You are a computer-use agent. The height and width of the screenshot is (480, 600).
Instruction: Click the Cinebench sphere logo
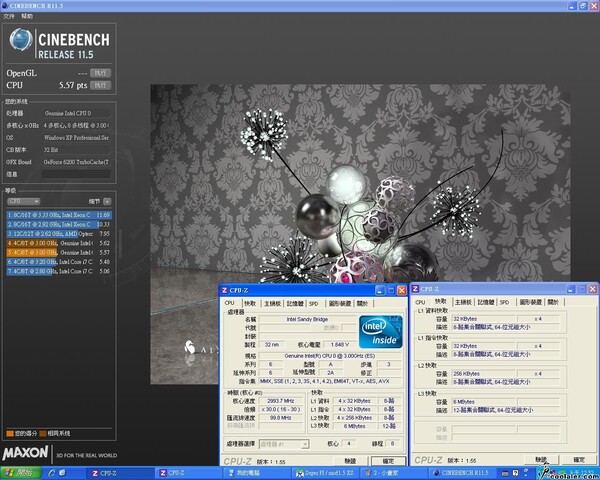(x=21, y=40)
